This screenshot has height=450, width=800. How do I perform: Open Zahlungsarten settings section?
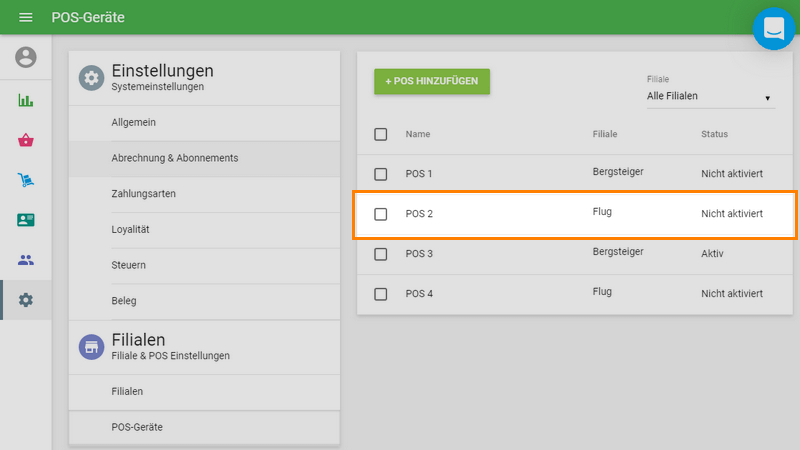tap(204, 194)
